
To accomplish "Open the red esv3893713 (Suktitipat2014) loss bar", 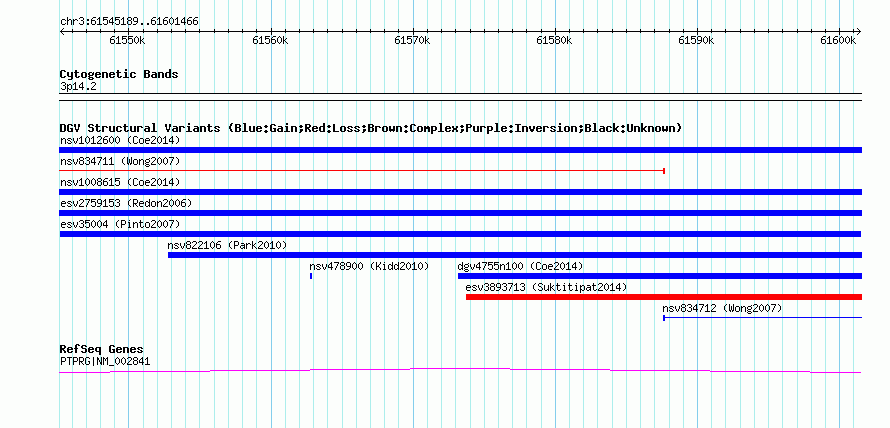I will pos(664,297).
